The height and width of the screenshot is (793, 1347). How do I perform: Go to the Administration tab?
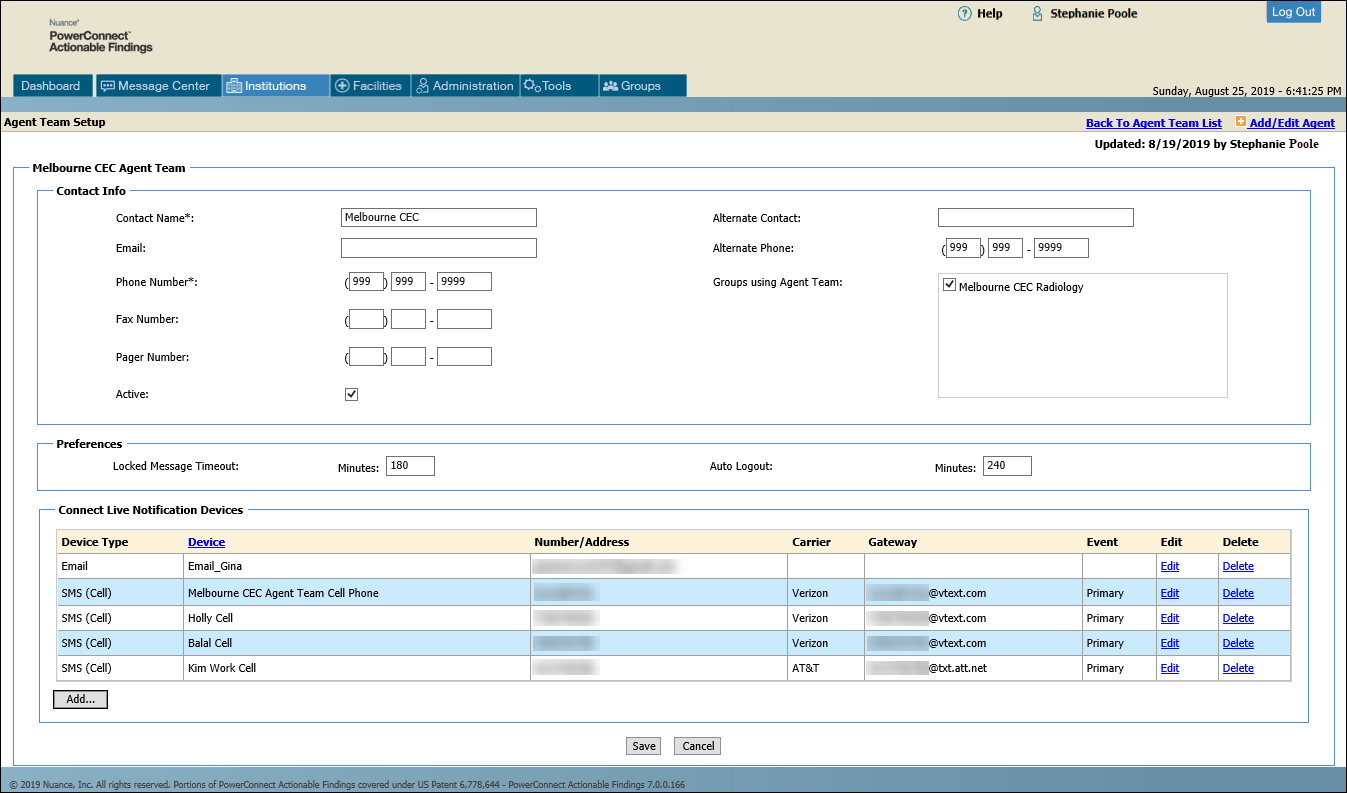(465, 86)
